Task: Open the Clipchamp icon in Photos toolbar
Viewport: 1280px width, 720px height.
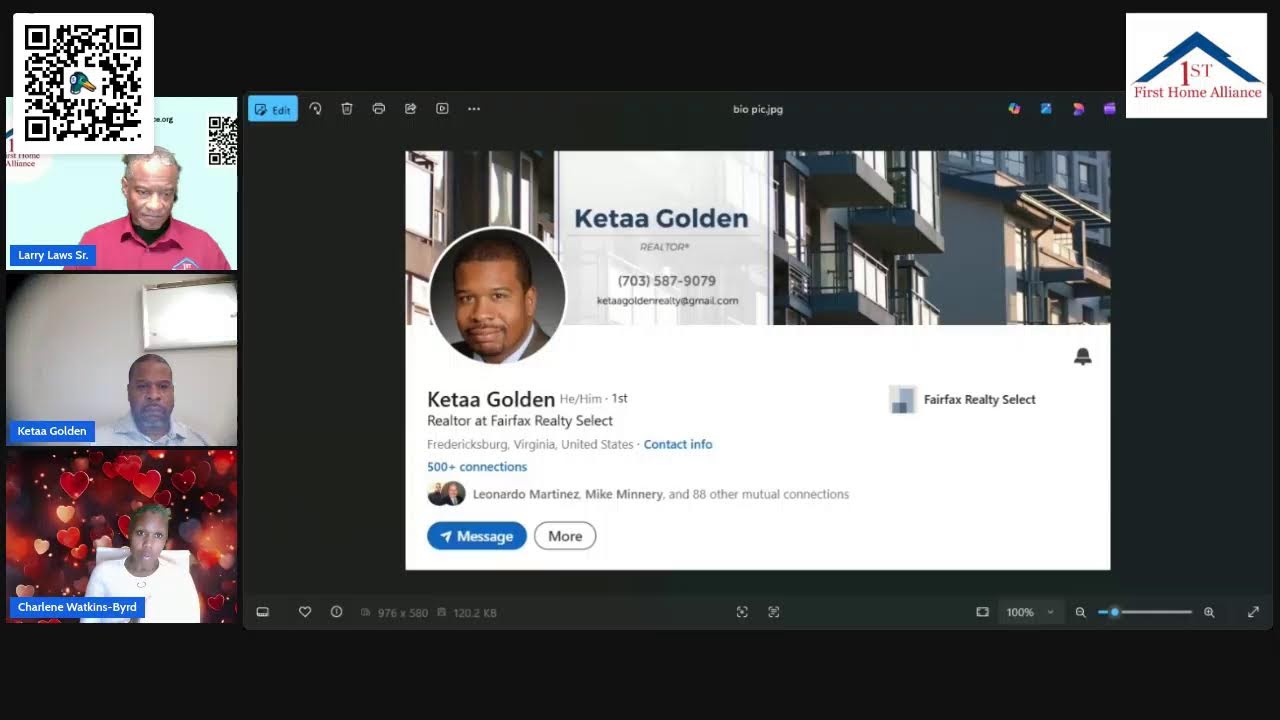Action: 1046,109
